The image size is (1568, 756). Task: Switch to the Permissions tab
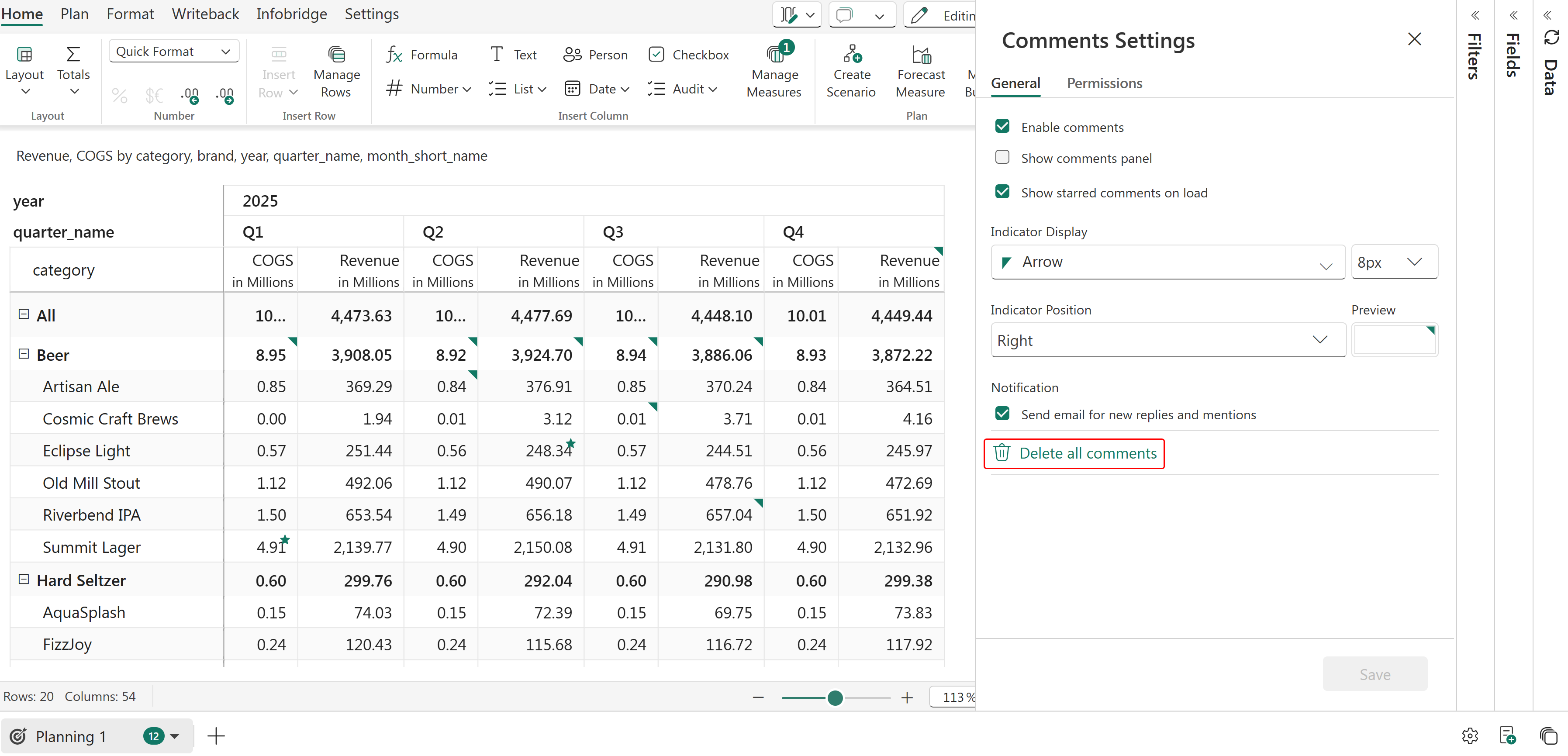pos(1104,83)
